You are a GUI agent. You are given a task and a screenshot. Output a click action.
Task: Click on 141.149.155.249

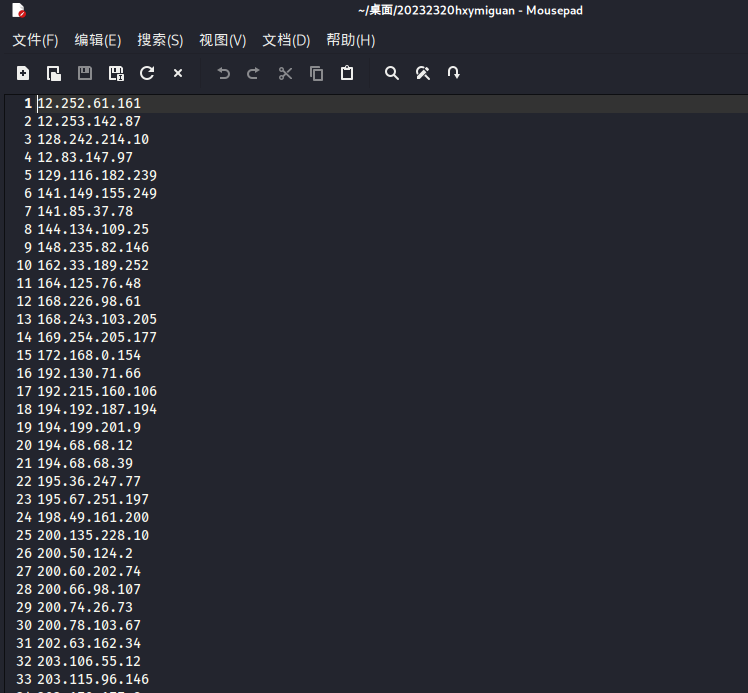pos(97,194)
